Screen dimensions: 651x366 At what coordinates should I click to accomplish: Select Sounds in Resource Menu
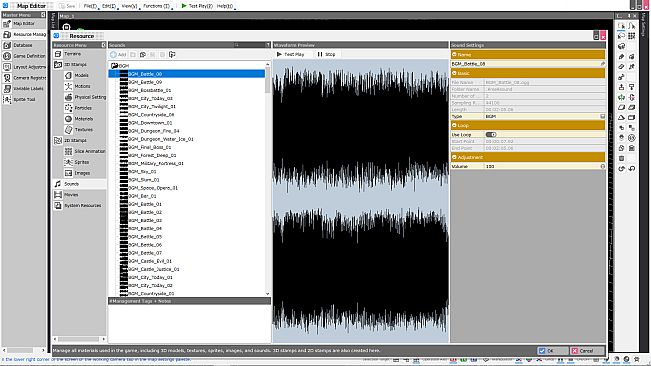point(79,184)
